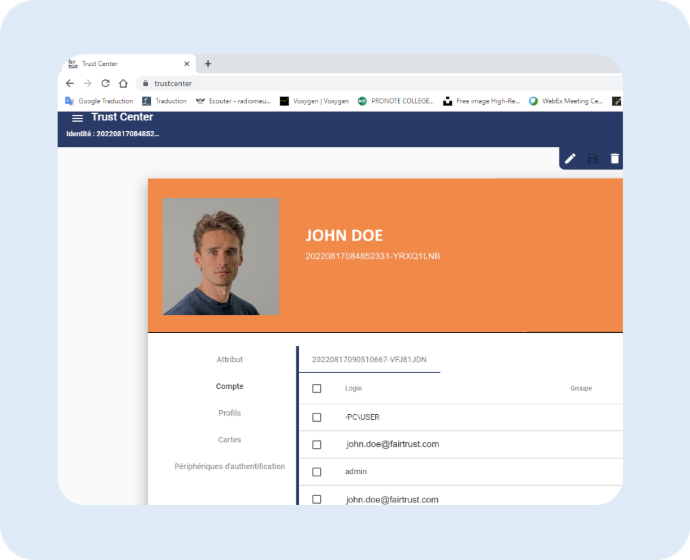Open a new browser tab with plus
The width and height of the screenshot is (690, 560).
208,63
